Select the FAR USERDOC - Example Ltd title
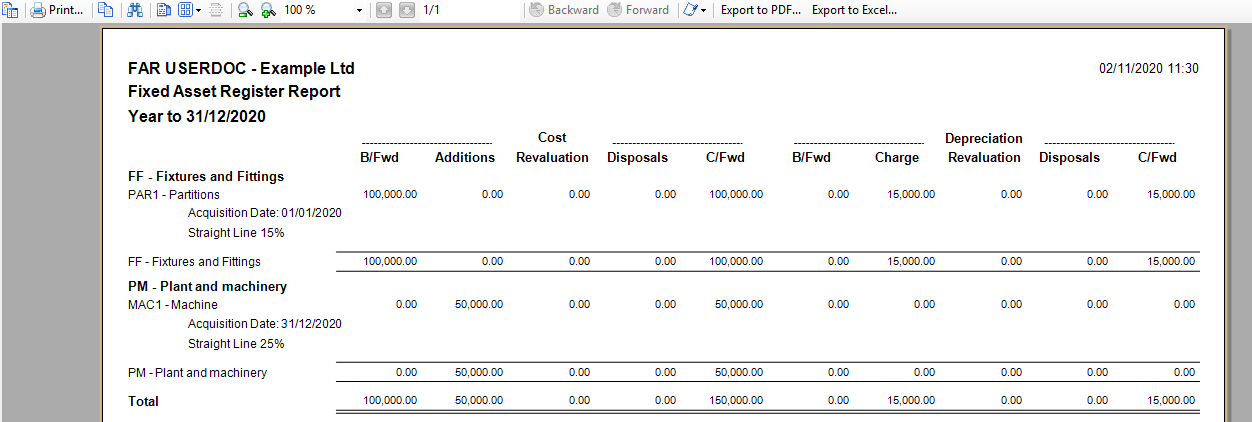The height and width of the screenshot is (422, 1252). point(241,69)
